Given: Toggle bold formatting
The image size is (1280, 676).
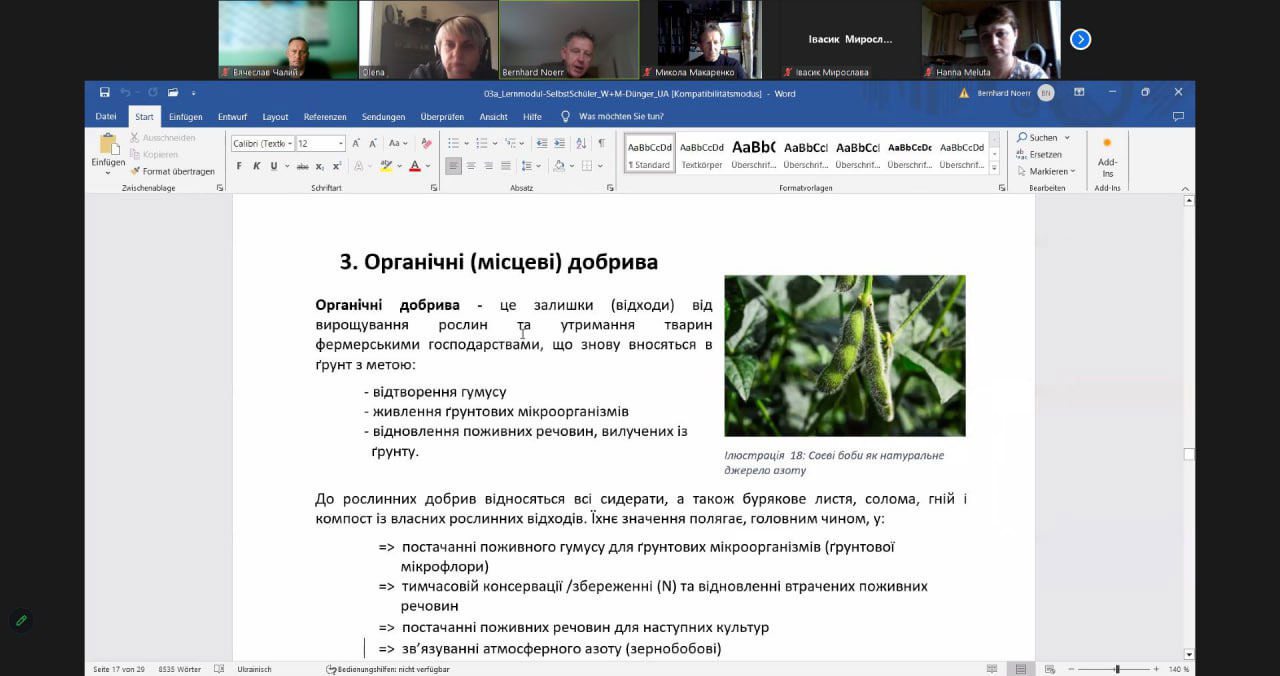Looking at the screenshot, I should tap(240, 166).
